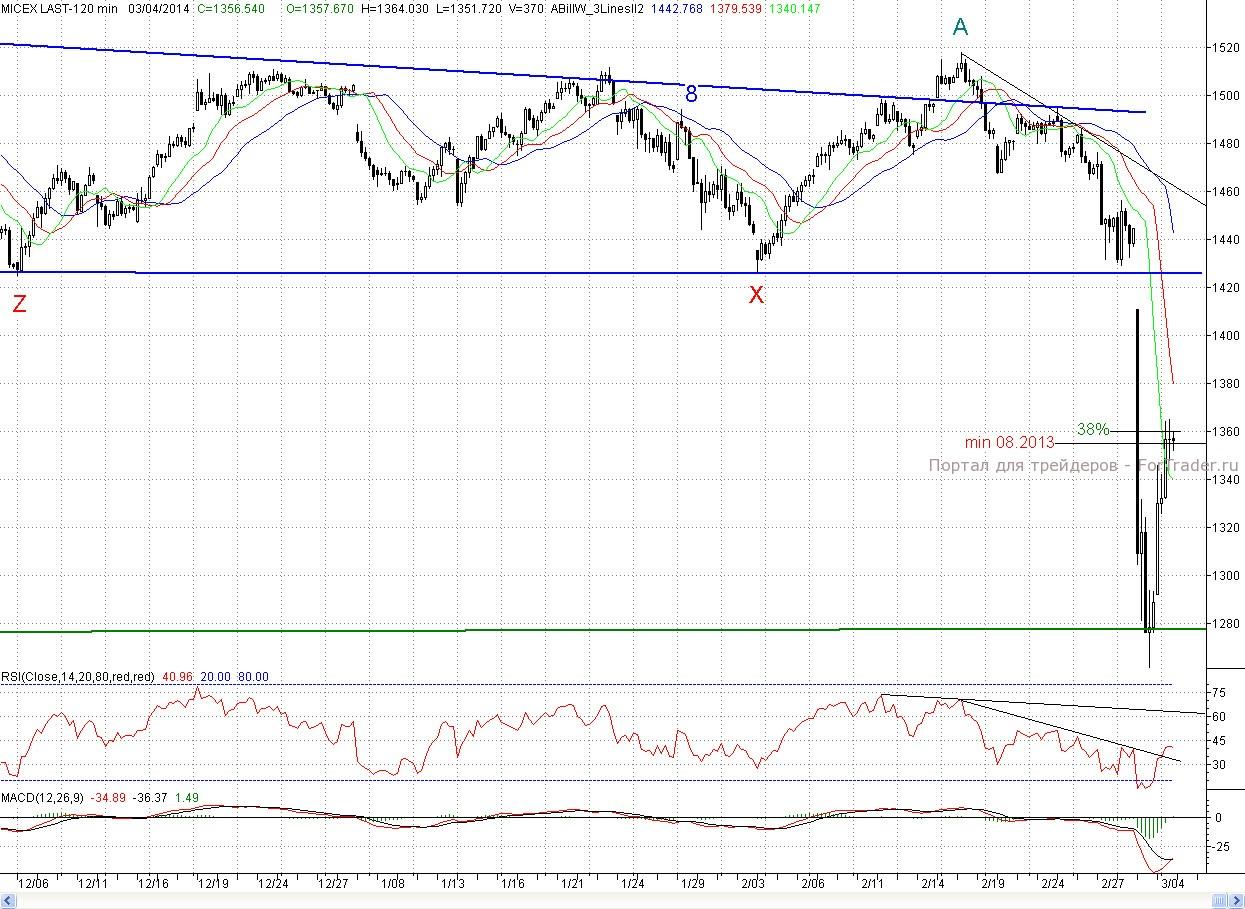Click the blue 8 annotation on trendline

tap(690, 95)
